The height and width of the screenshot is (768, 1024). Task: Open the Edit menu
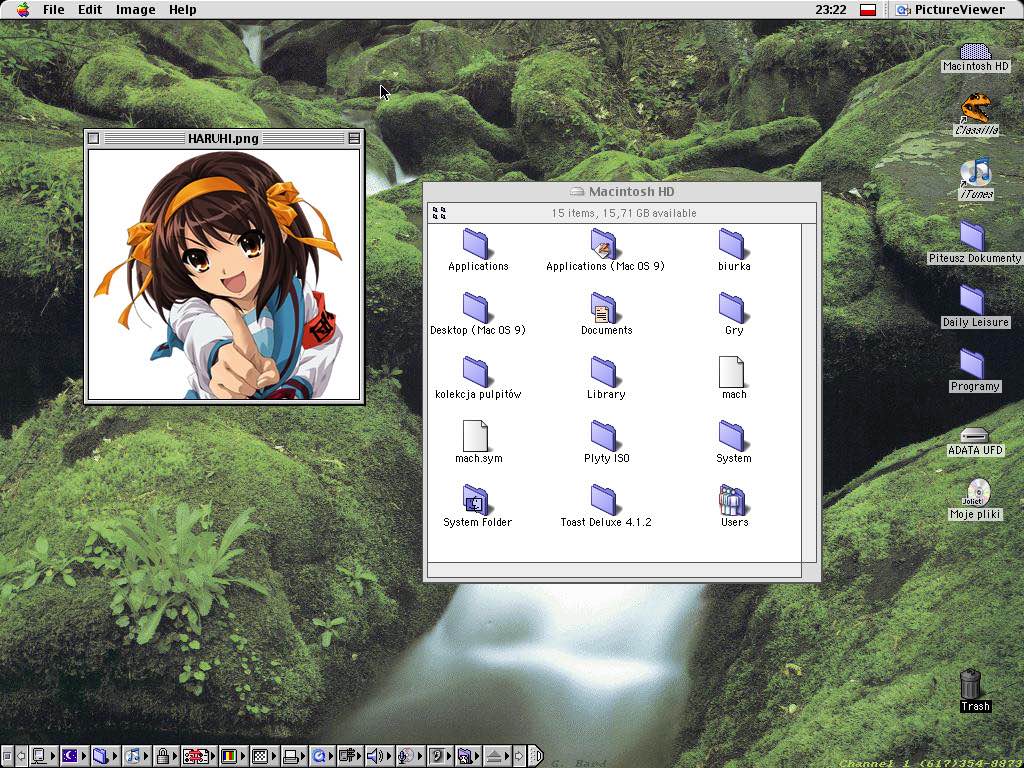[89, 9]
